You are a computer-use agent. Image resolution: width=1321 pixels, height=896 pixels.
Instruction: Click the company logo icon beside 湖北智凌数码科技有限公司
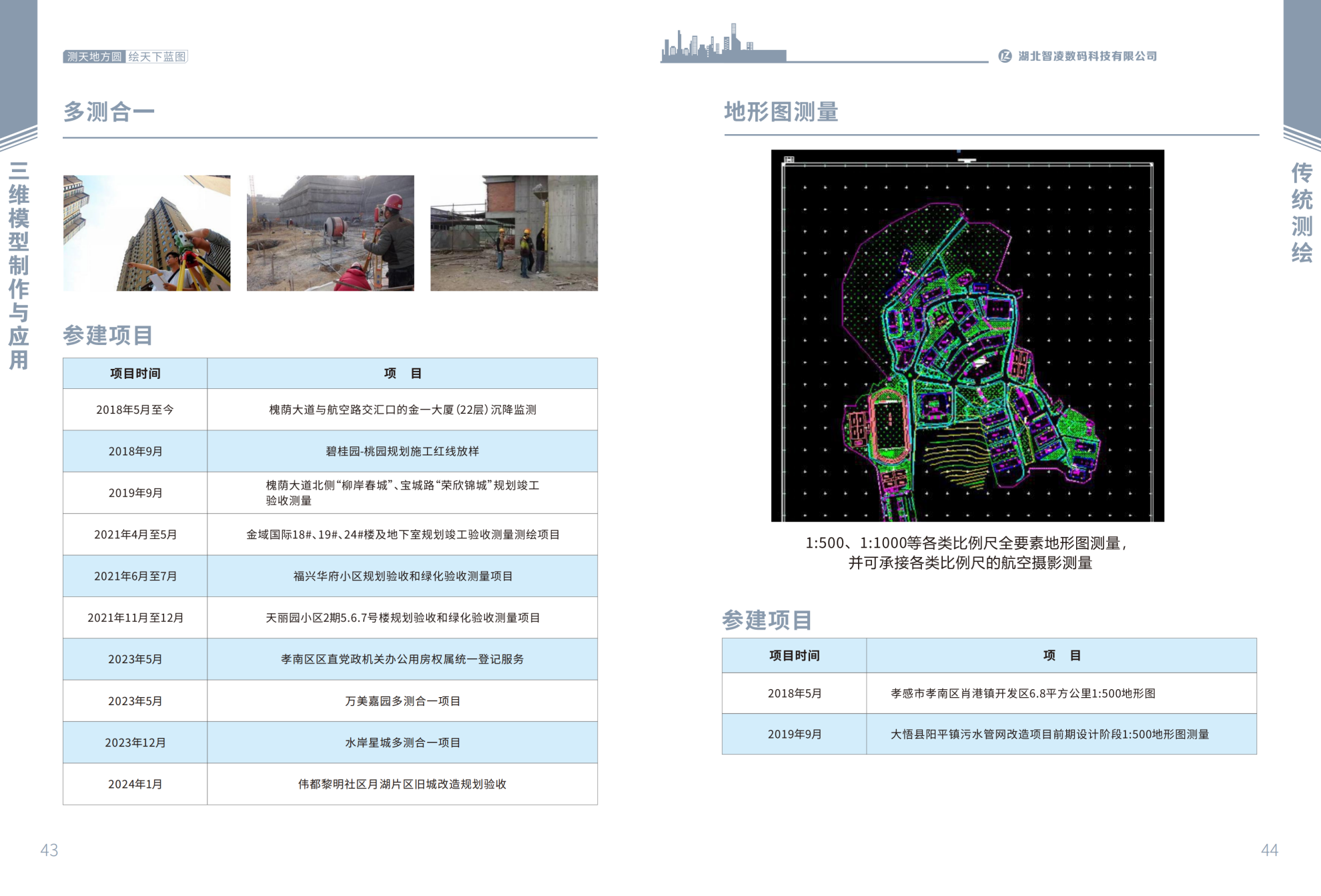pos(1005,56)
